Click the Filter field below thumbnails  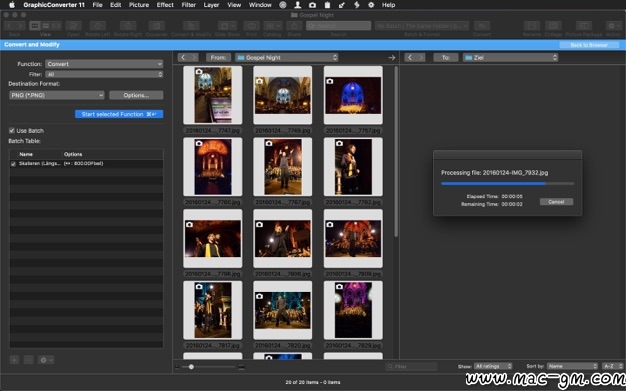tap(411, 366)
